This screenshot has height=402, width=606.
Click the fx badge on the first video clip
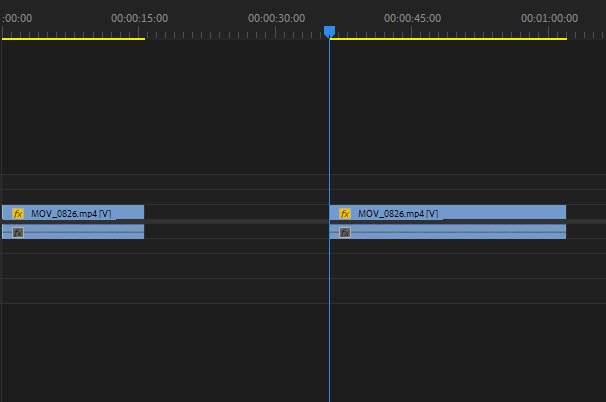pyautogui.click(x=18, y=213)
